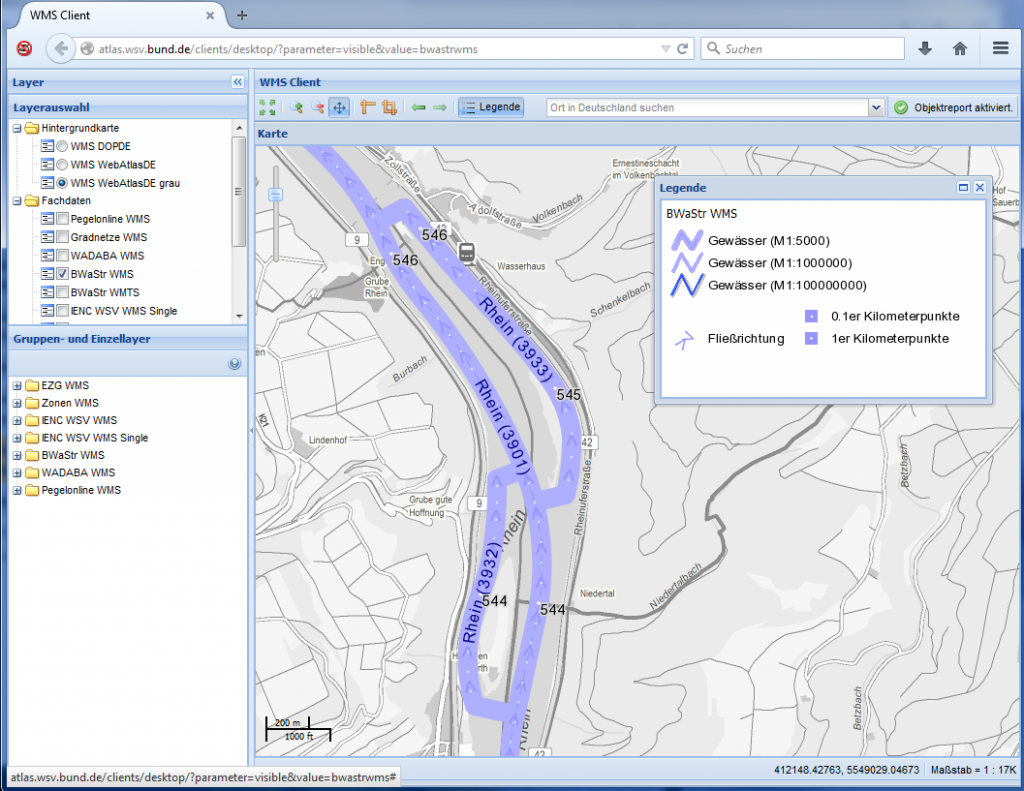This screenshot has height=791, width=1024.
Task: Collapse the Hintergrundkarte folder
Action: [17, 128]
